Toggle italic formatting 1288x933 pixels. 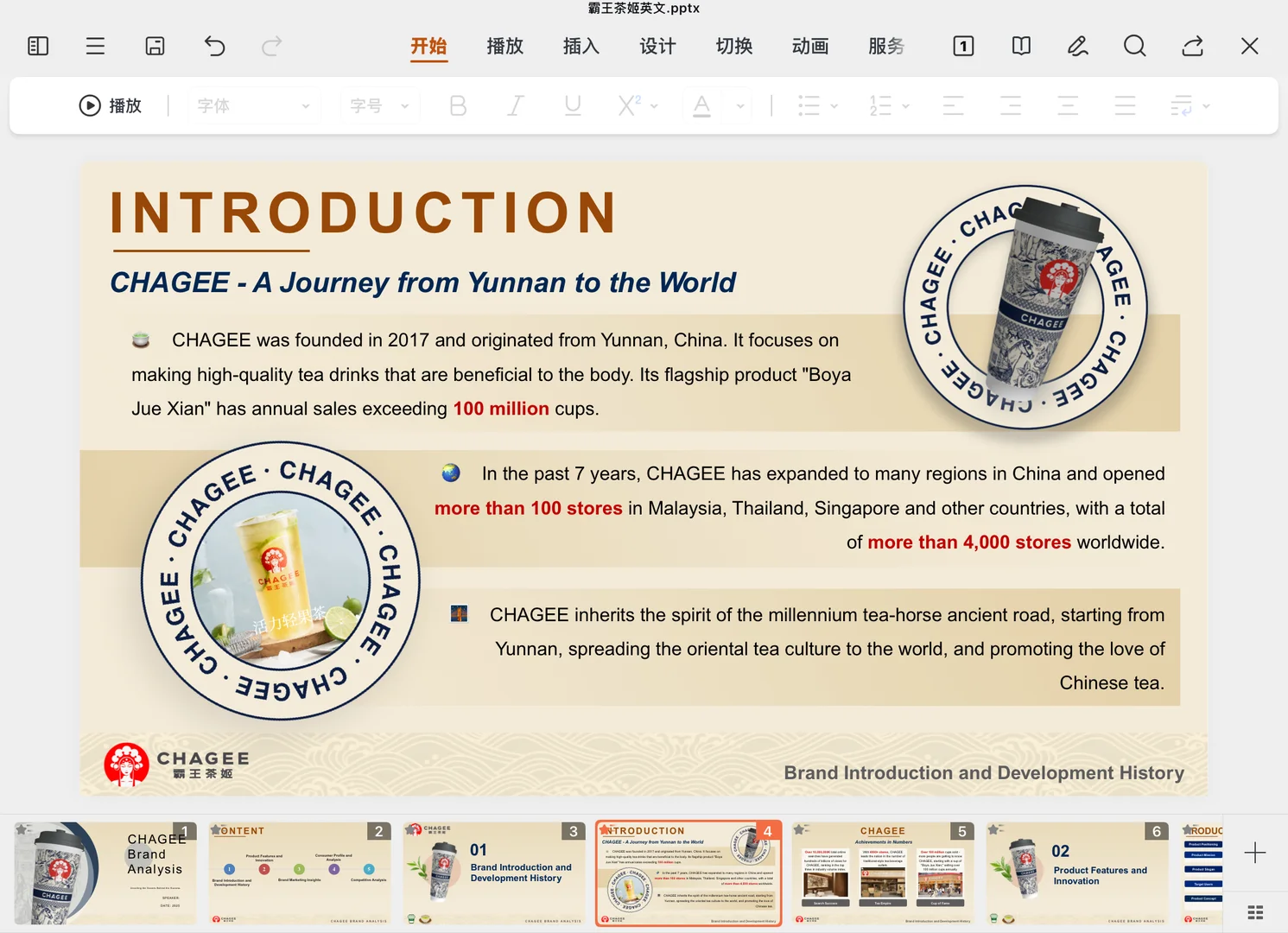tap(515, 105)
